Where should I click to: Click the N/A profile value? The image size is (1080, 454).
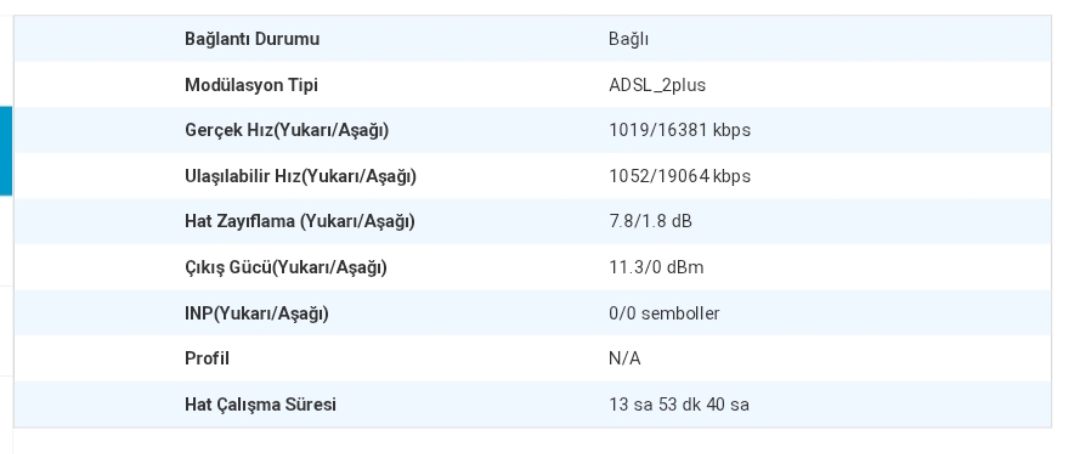click(625, 359)
